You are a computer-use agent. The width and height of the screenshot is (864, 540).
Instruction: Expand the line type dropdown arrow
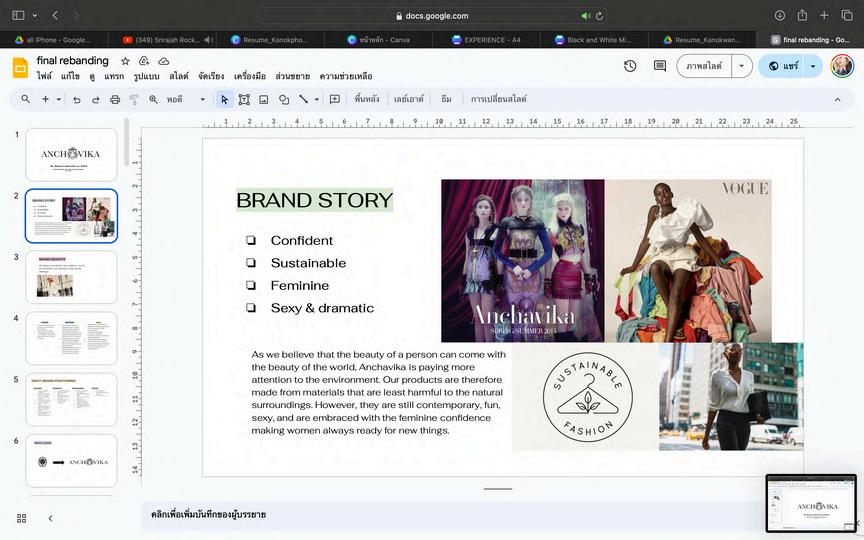[x=316, y=100]
